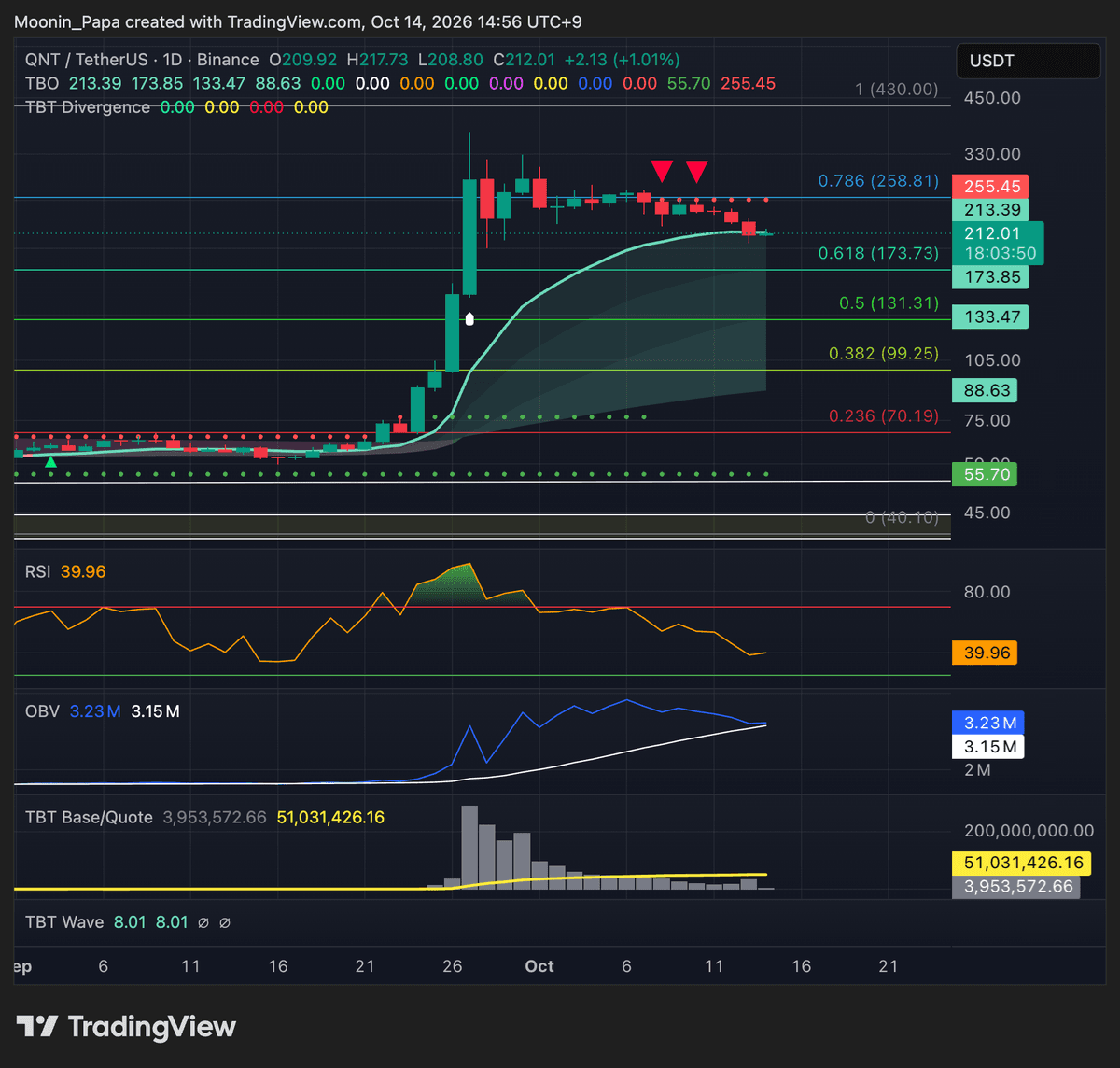Click the 0.786 (258.81) Fibonacci label
The width and height of the screenshot is (1120, 1068).
point(878,180)
